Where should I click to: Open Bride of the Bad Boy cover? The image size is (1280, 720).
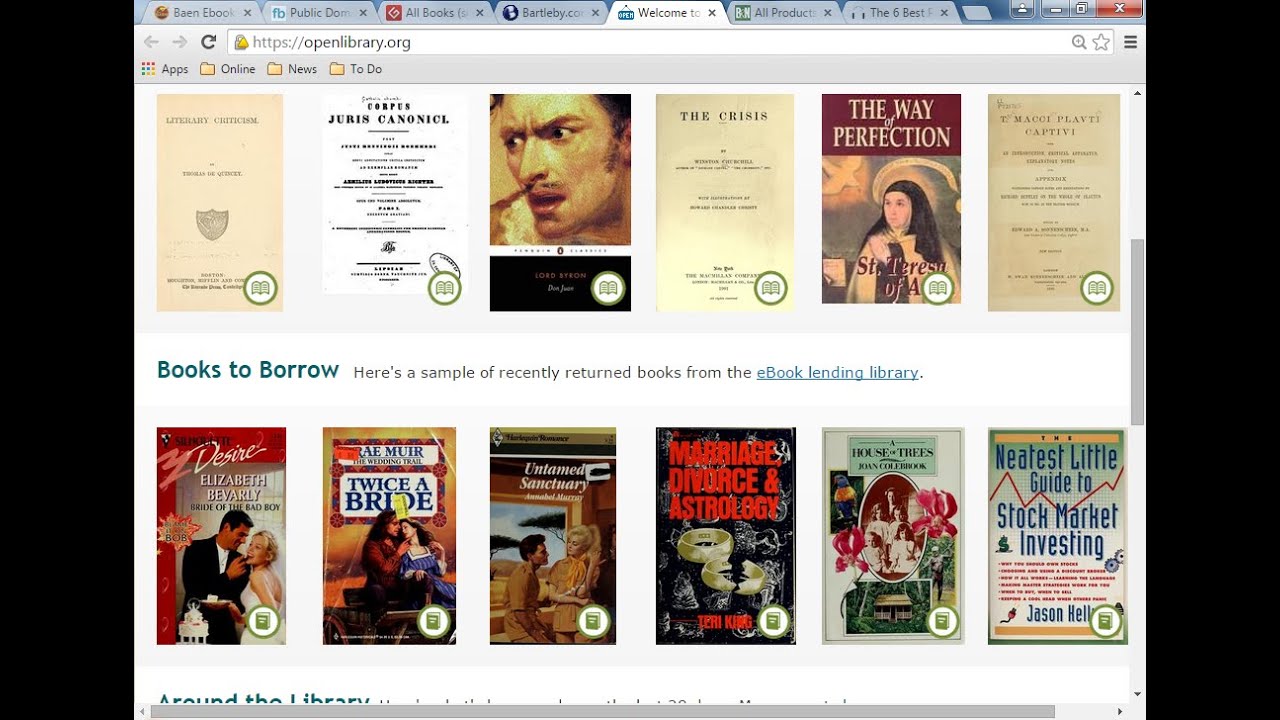[221, 536]
